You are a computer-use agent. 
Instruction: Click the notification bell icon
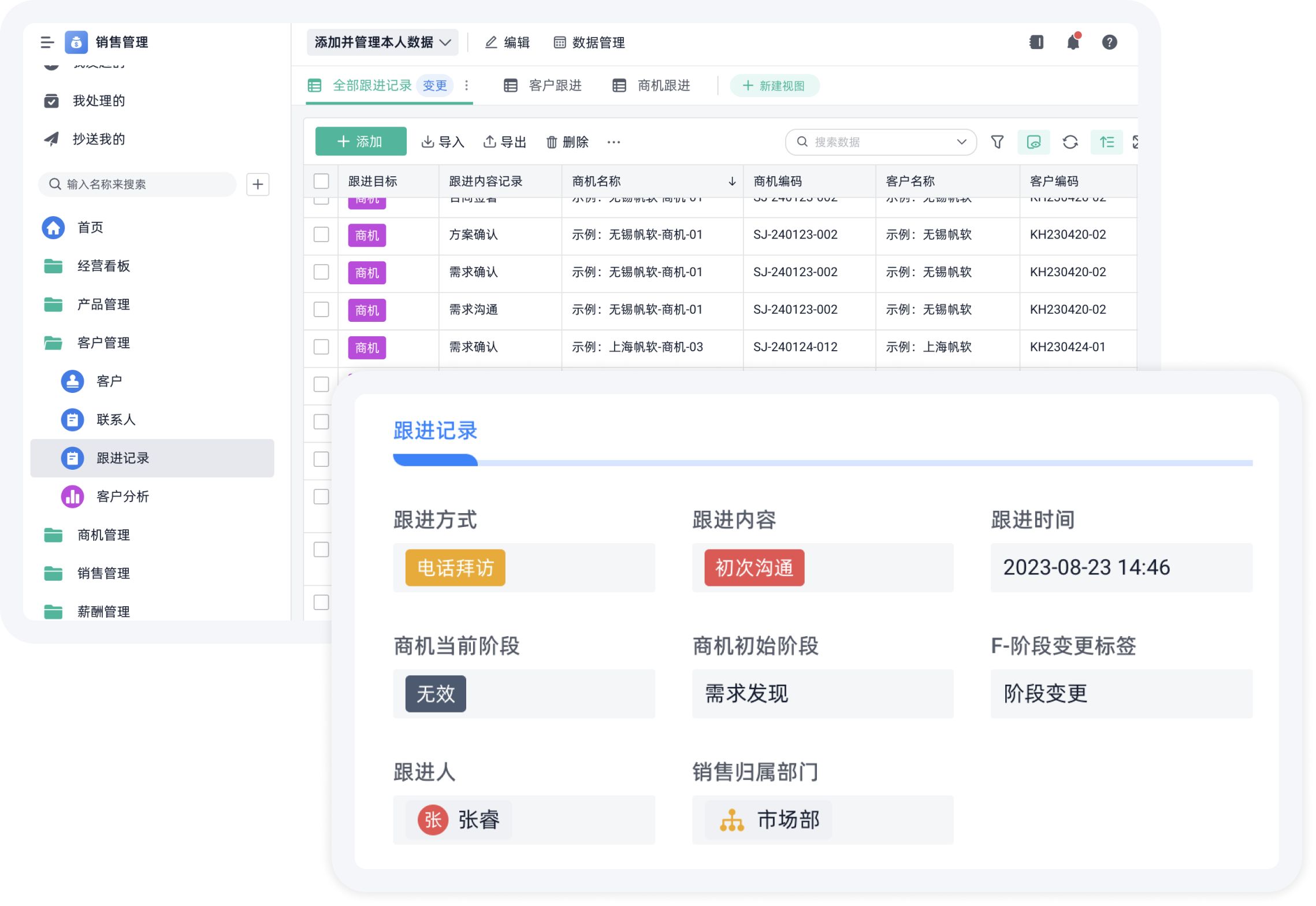[1072, 42]
